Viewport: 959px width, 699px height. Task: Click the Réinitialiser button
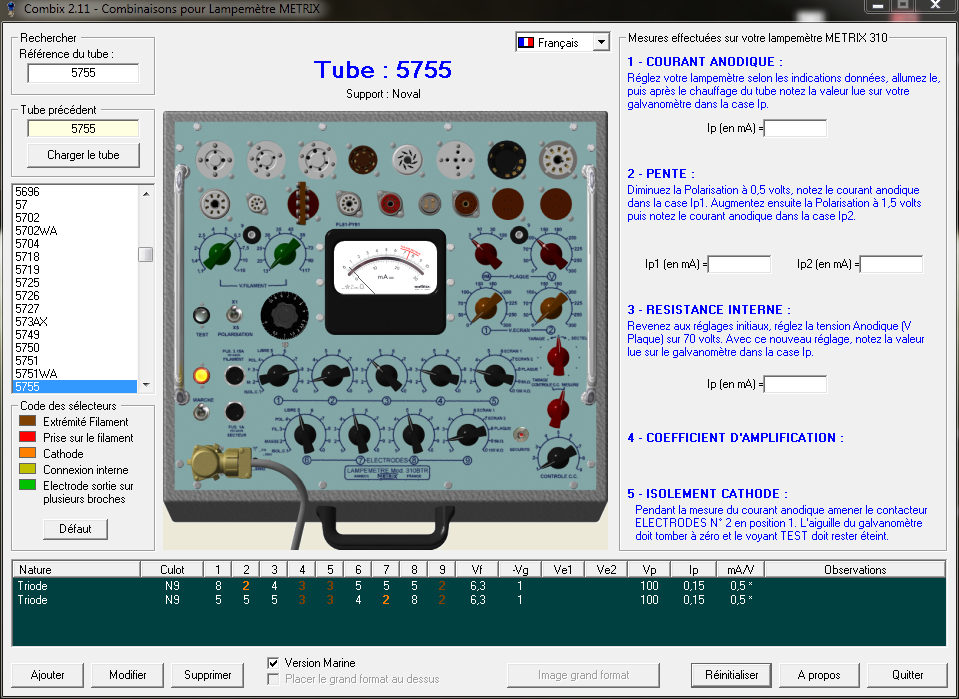[731, 675]
